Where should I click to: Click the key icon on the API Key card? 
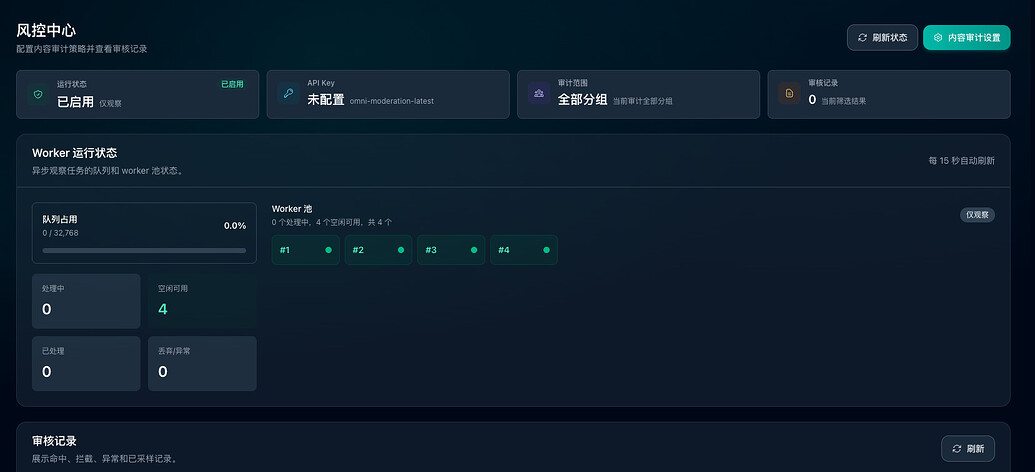coord(288,94)
